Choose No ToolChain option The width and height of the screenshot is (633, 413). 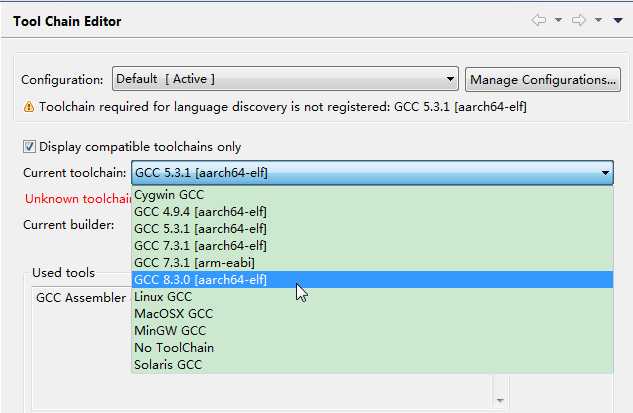click(x=372, y=347)
